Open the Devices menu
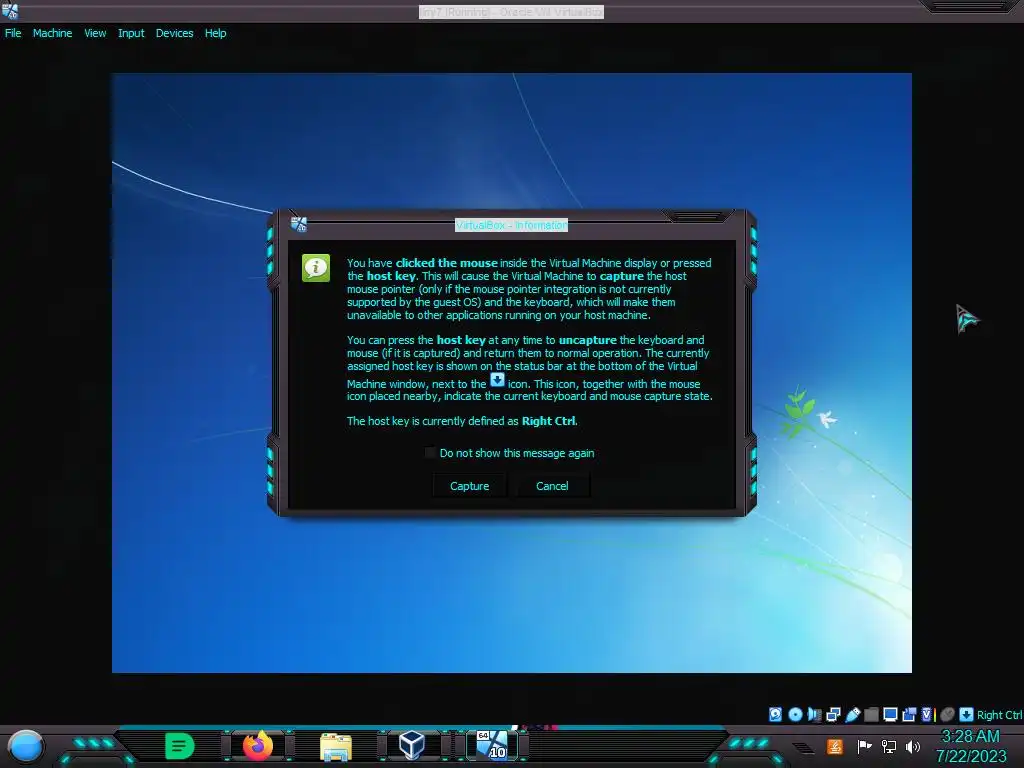 (x=174, y=33)
